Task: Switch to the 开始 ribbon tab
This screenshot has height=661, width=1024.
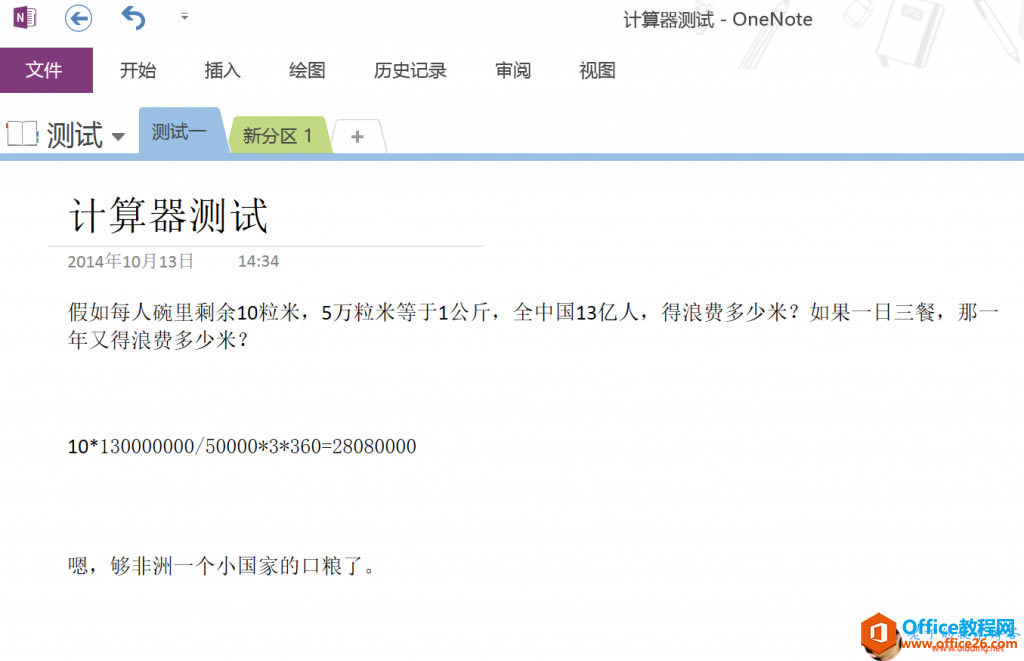Action: [x=138, y=70]
